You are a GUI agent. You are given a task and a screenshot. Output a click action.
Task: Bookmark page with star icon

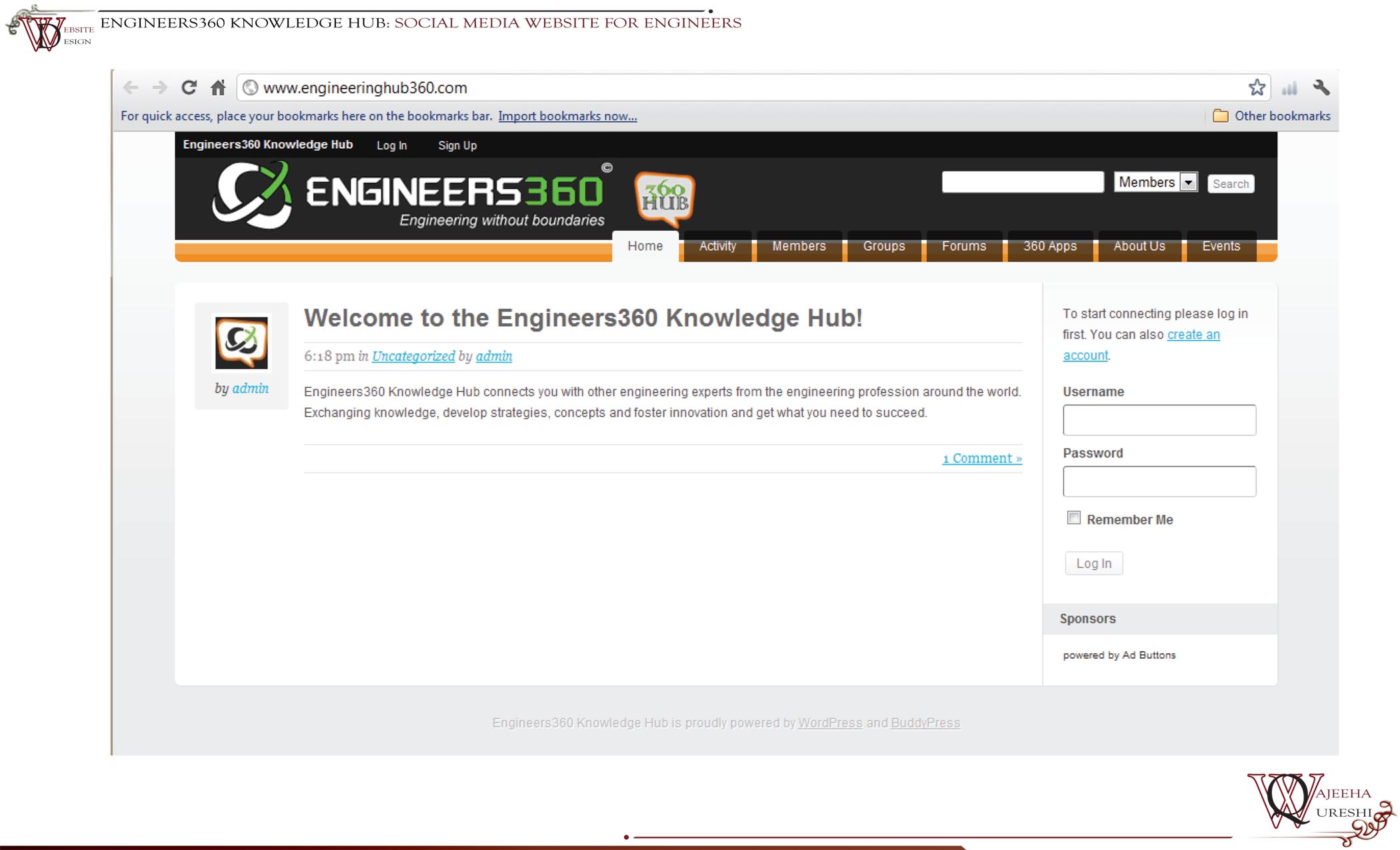click(x=1257, y=87)
